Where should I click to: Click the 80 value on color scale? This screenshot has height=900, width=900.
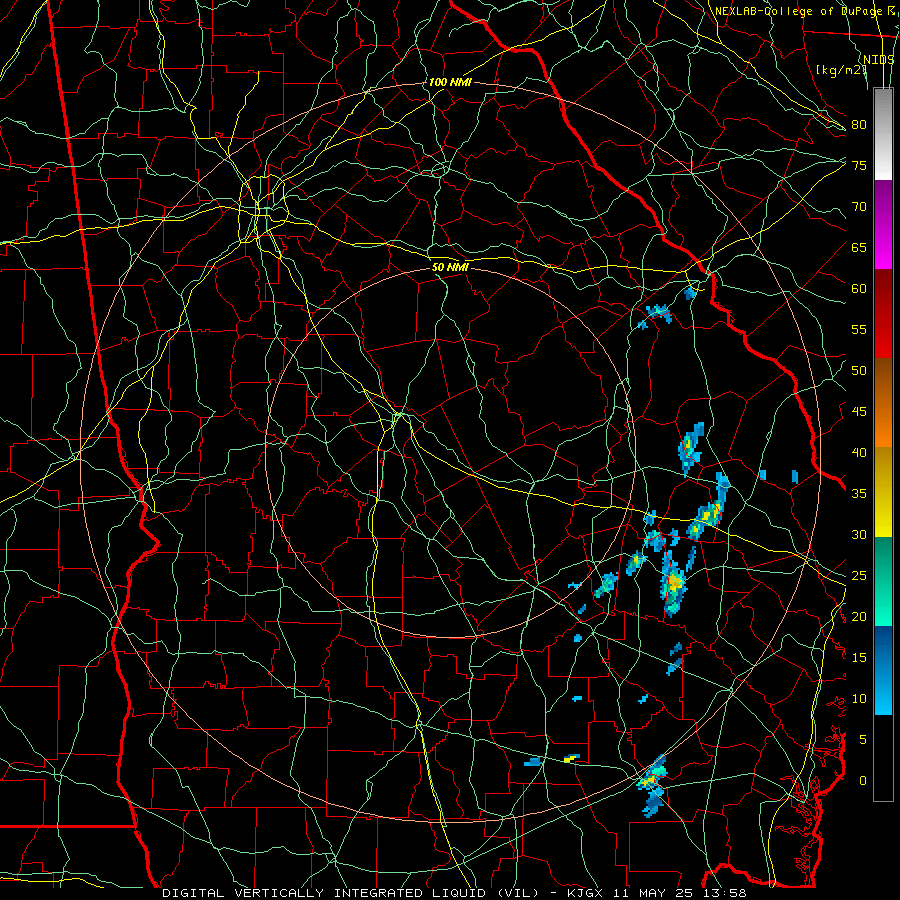point(859,125)
